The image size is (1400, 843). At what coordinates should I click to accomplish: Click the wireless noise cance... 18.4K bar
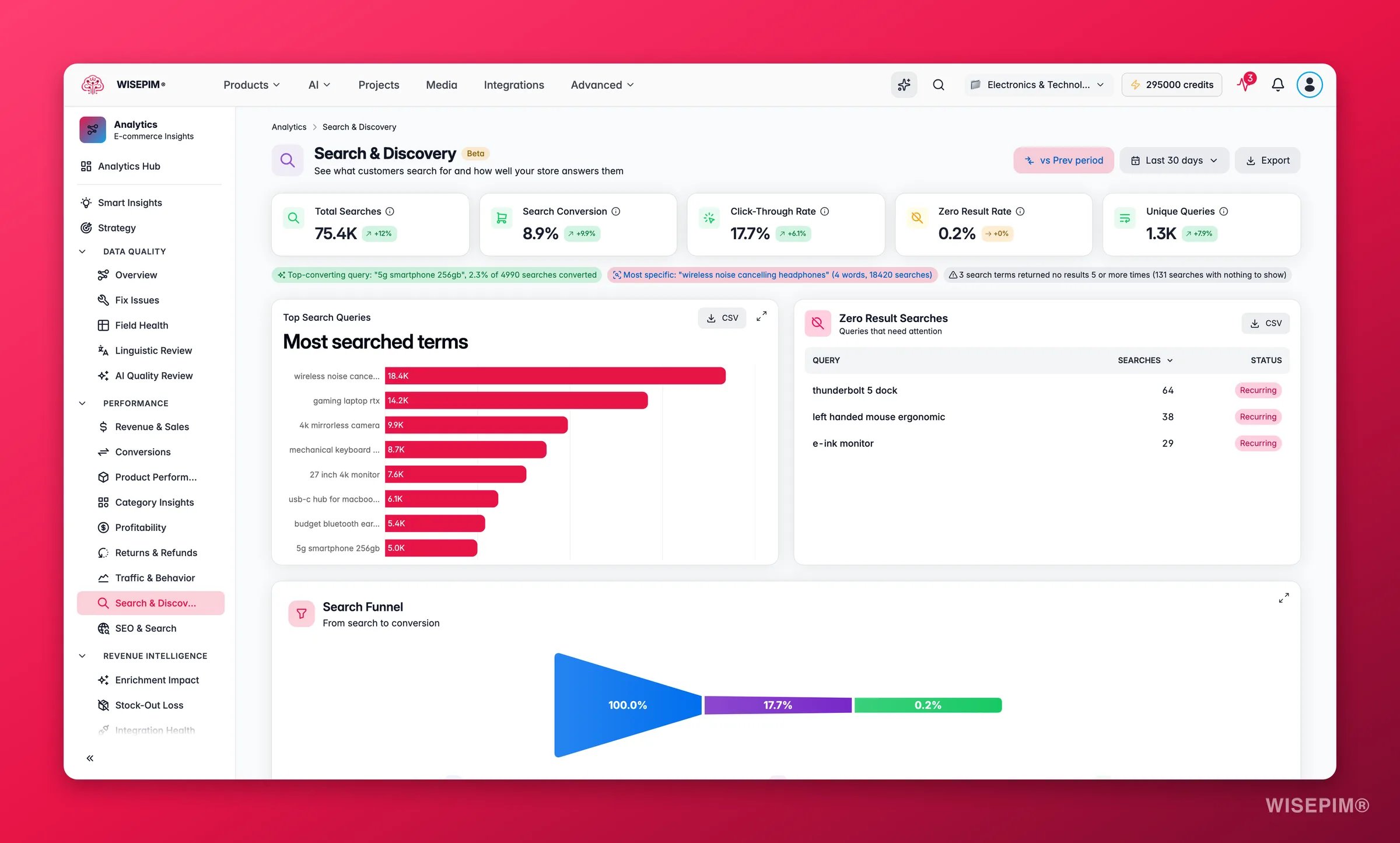point(555,376)
